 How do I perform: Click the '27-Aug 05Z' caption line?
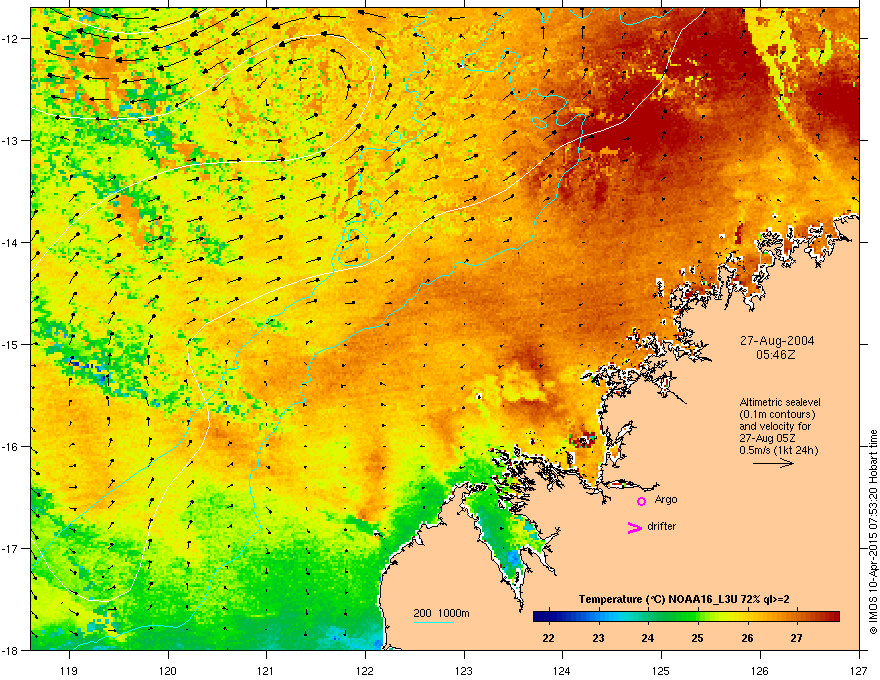(767, 438)
